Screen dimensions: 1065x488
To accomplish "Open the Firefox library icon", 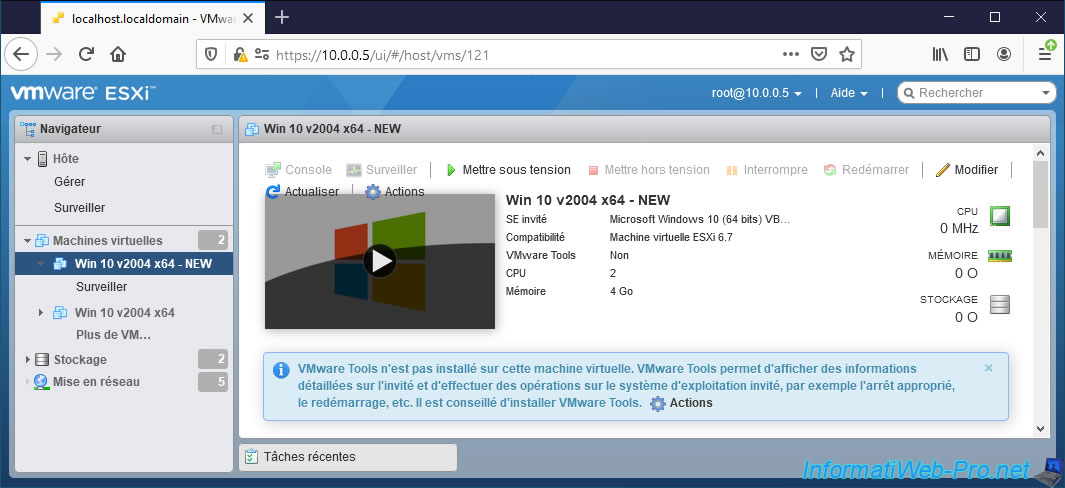I will (x=940, y=54).
